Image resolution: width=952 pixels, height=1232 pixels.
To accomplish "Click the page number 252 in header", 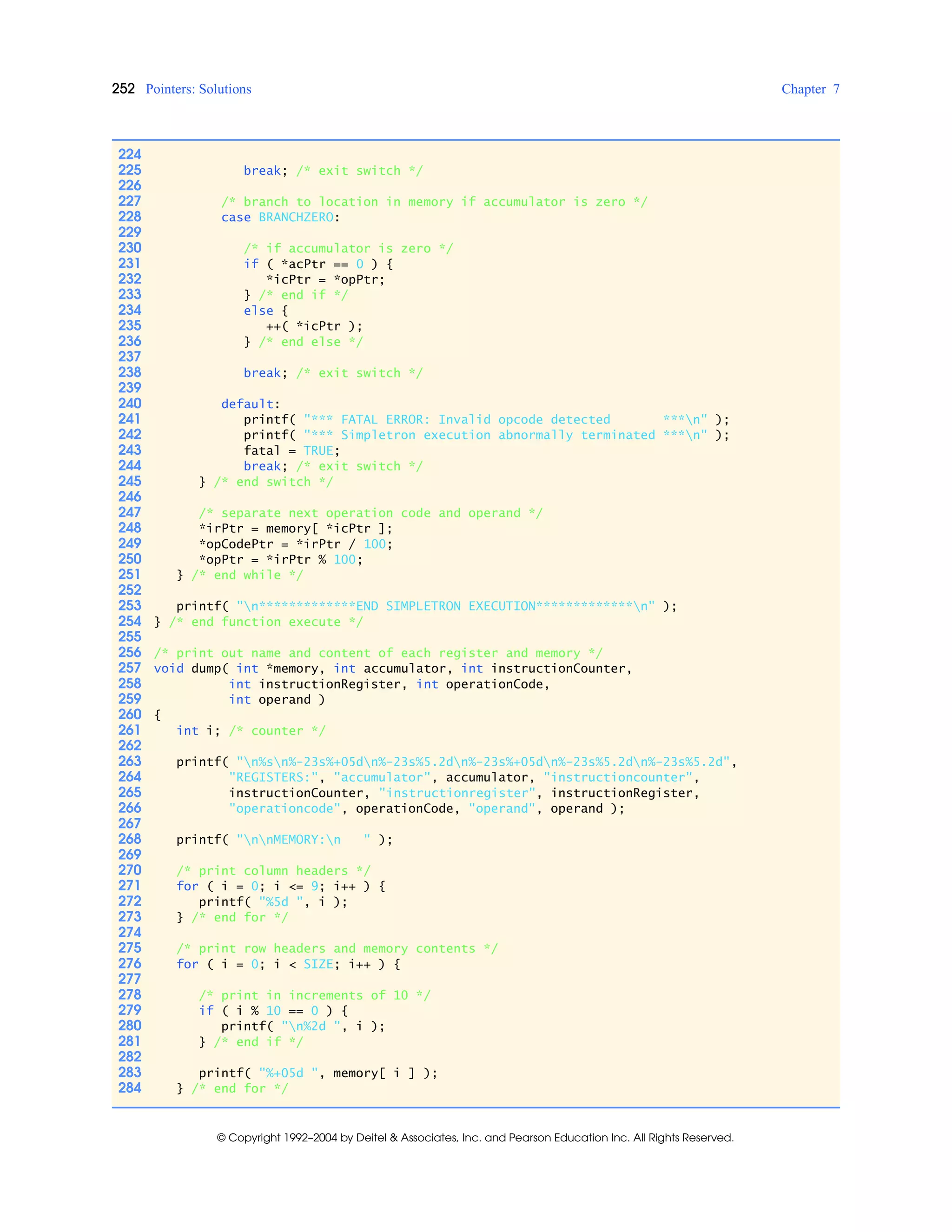I will point(123,88).
